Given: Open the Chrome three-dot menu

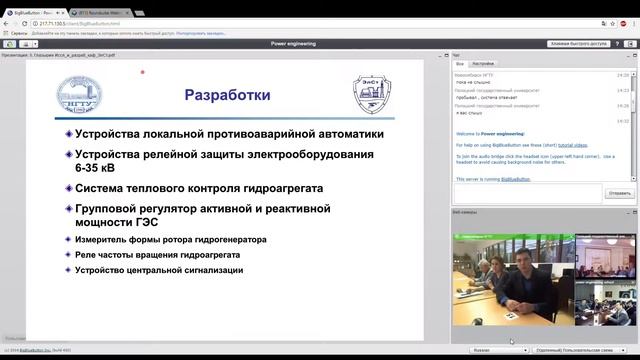Looking at the screenshot, I should (634, 24).
